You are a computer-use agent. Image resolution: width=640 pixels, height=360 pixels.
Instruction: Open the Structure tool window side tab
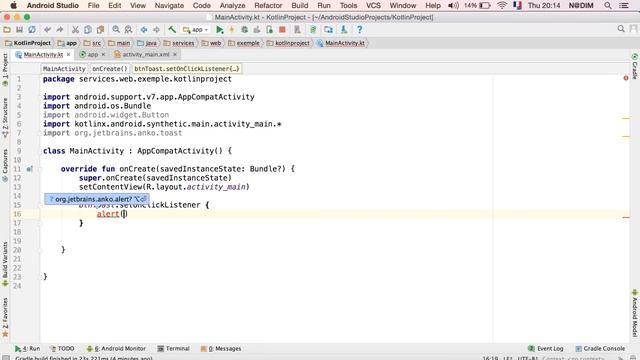(x=5, y=118)
